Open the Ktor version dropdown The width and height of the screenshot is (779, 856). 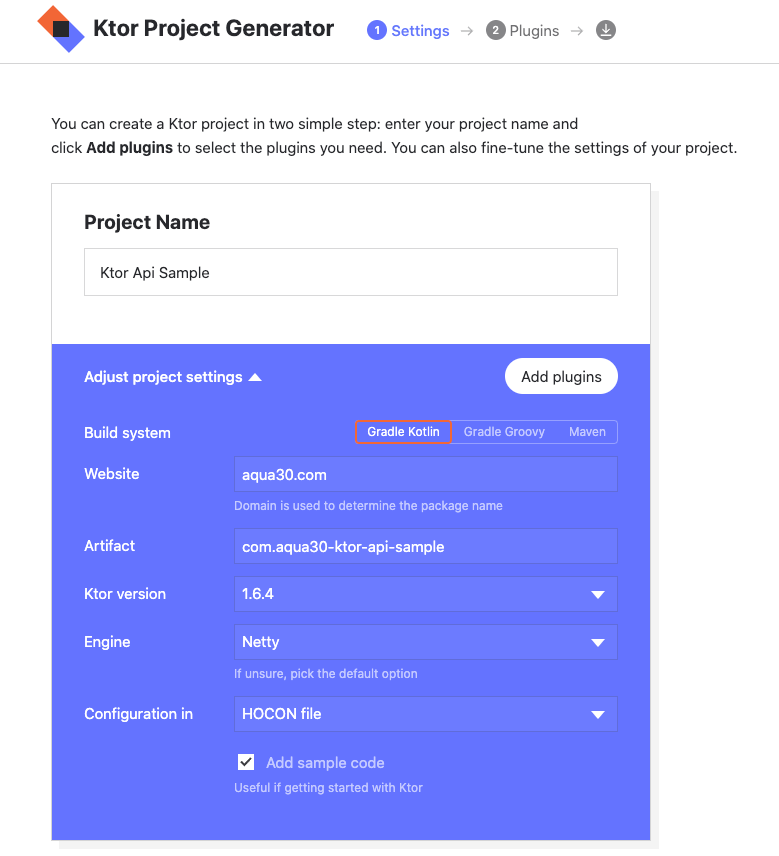(425, 594)
